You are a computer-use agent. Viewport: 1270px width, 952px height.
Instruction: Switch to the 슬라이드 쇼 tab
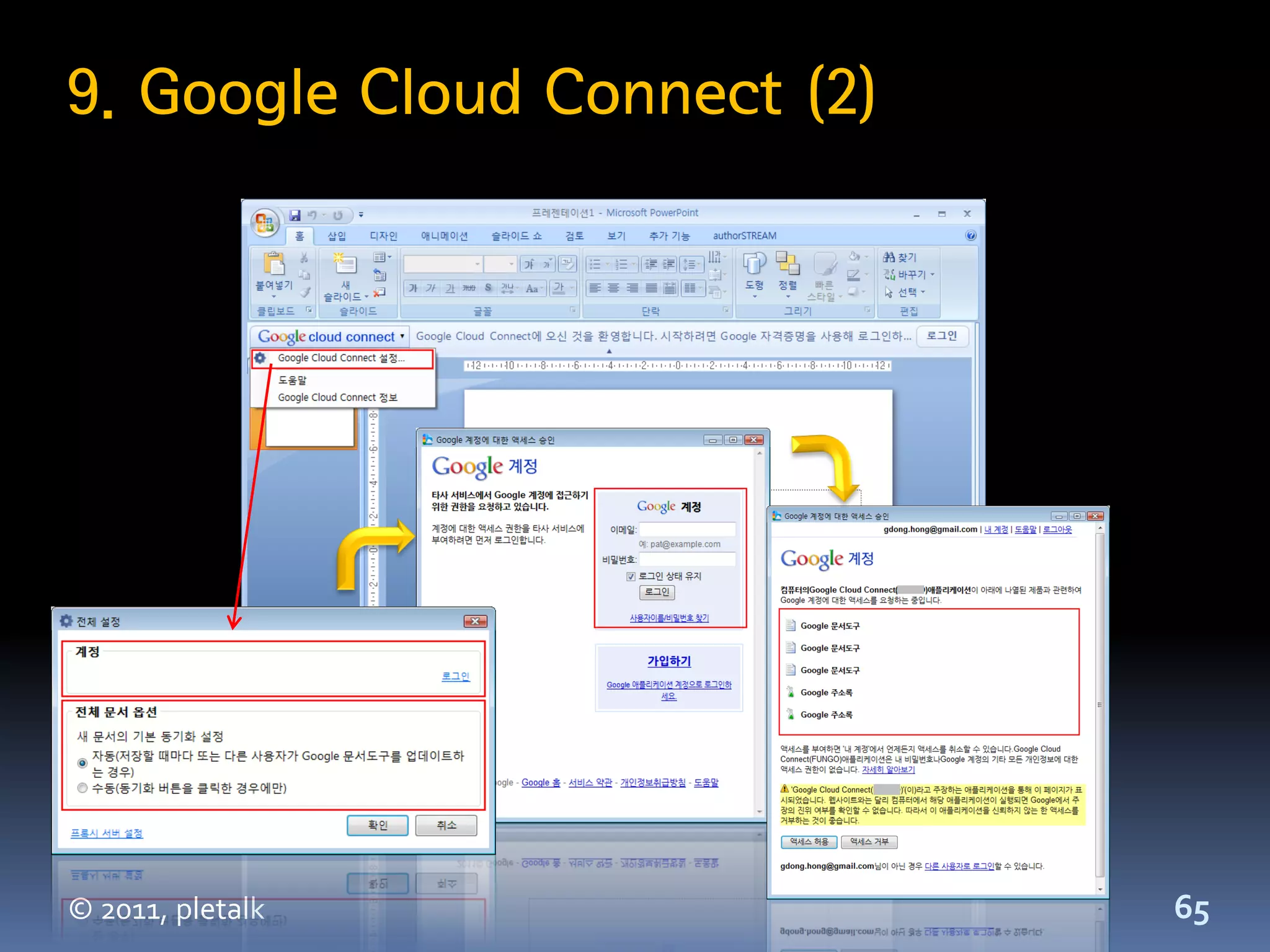click(x=517, y=236)
